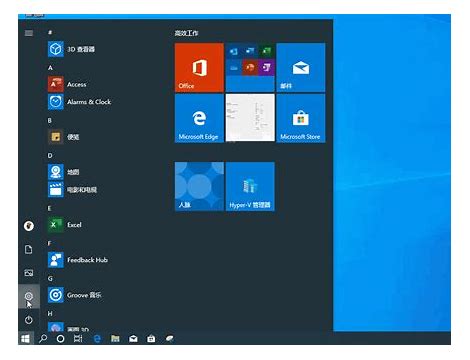This screenshot has width=470, height=360.
Task: Open the Movies & TV app icon
Action: [x=56, y=190]
